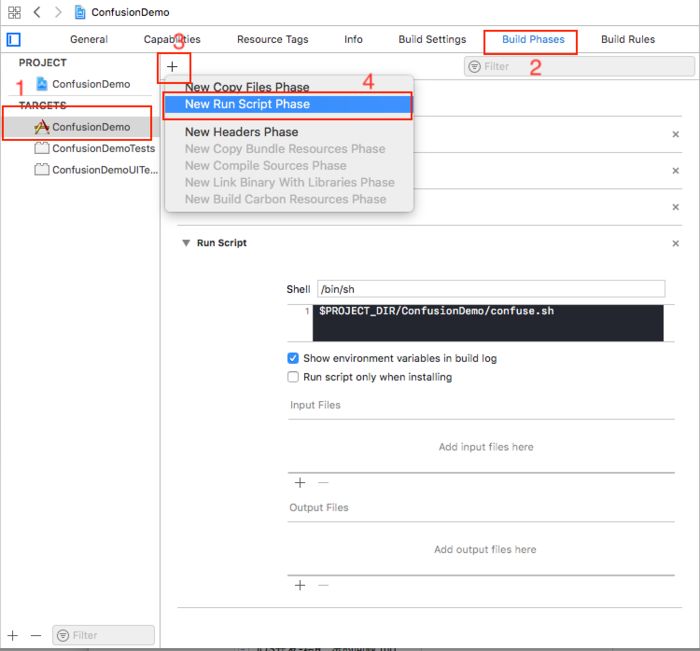Enable Run script only when installing
Viewport: 700px width, 651px height.
click(x=293, y=377)
